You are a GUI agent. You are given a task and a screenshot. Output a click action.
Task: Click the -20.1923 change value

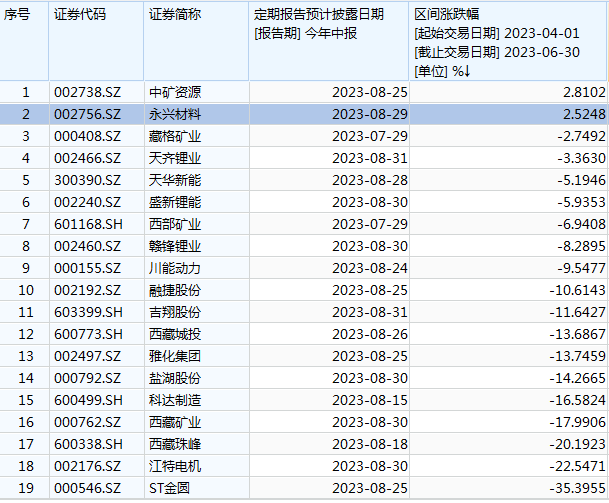point(578,444)
